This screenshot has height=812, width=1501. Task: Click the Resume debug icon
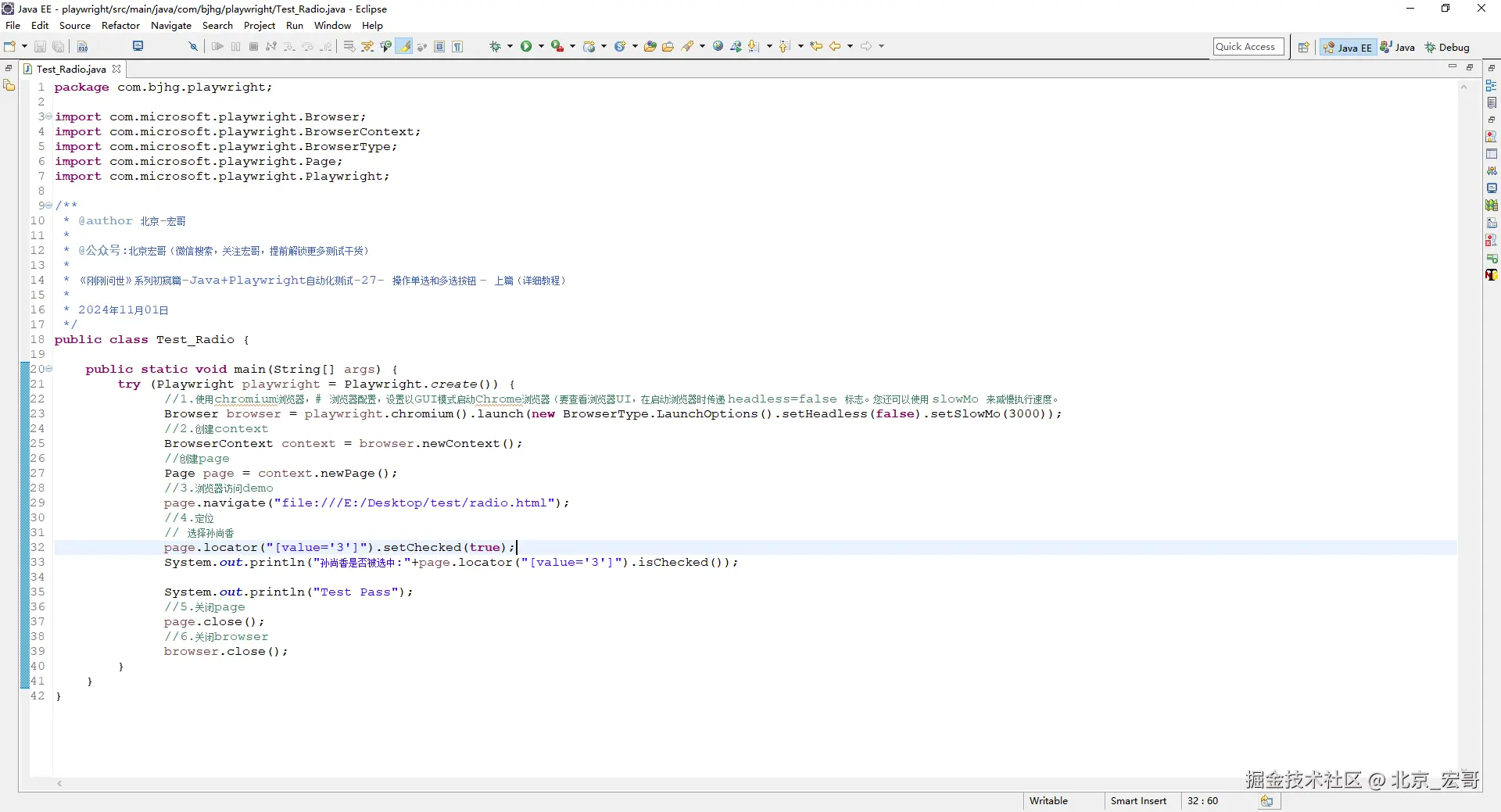click(x=217, y=47)
